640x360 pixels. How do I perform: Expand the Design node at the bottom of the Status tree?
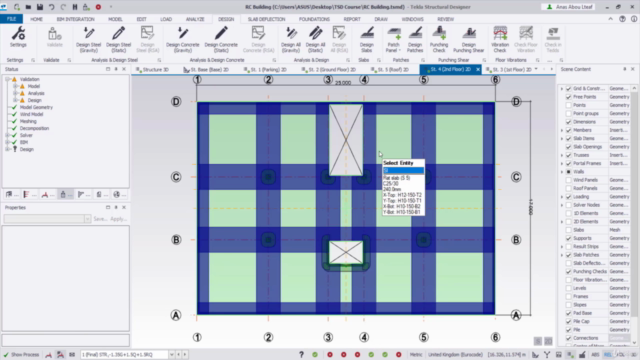click(x=7, y=149)
